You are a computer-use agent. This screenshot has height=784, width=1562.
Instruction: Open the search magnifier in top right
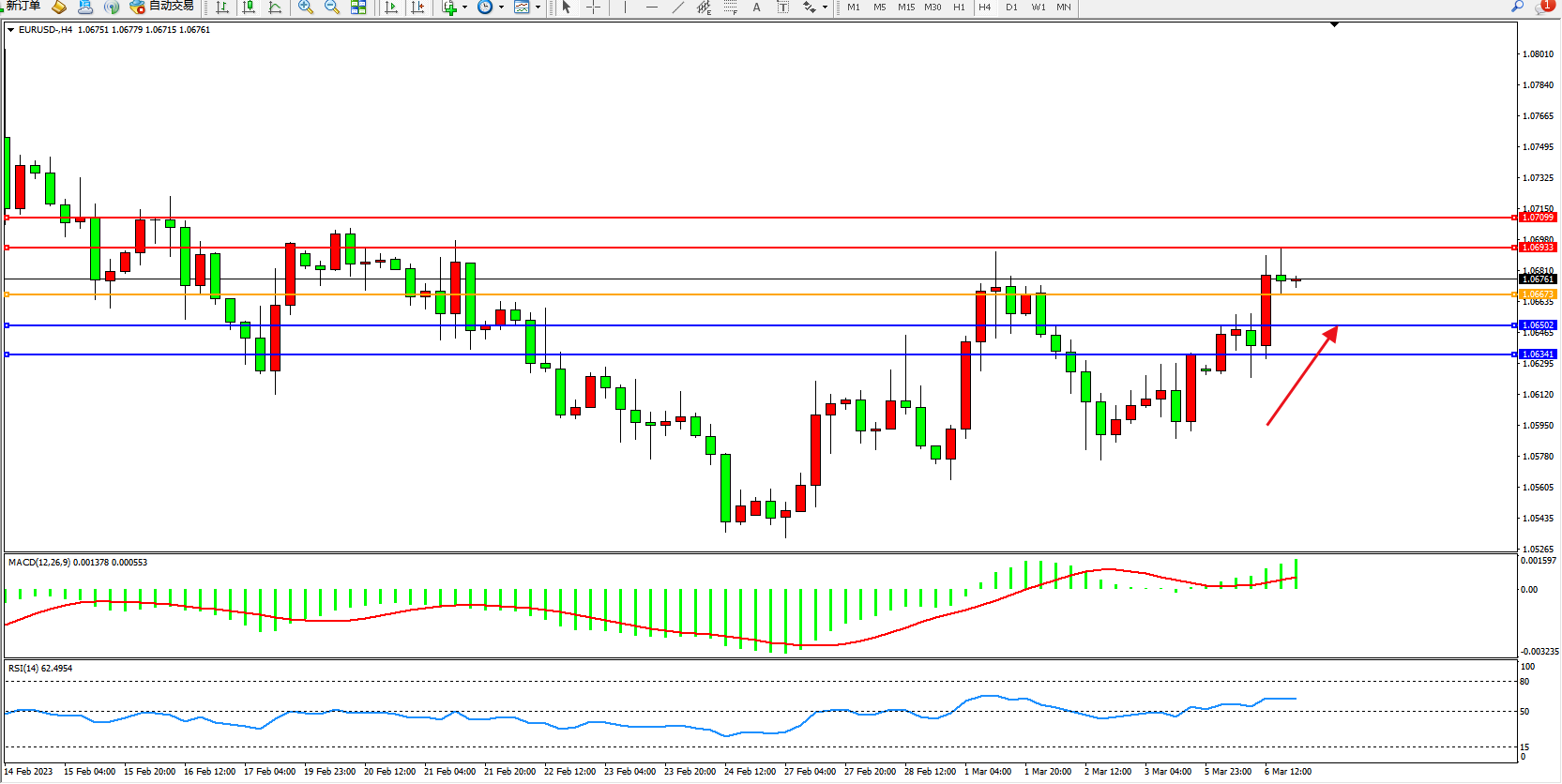coord(1517,7)
